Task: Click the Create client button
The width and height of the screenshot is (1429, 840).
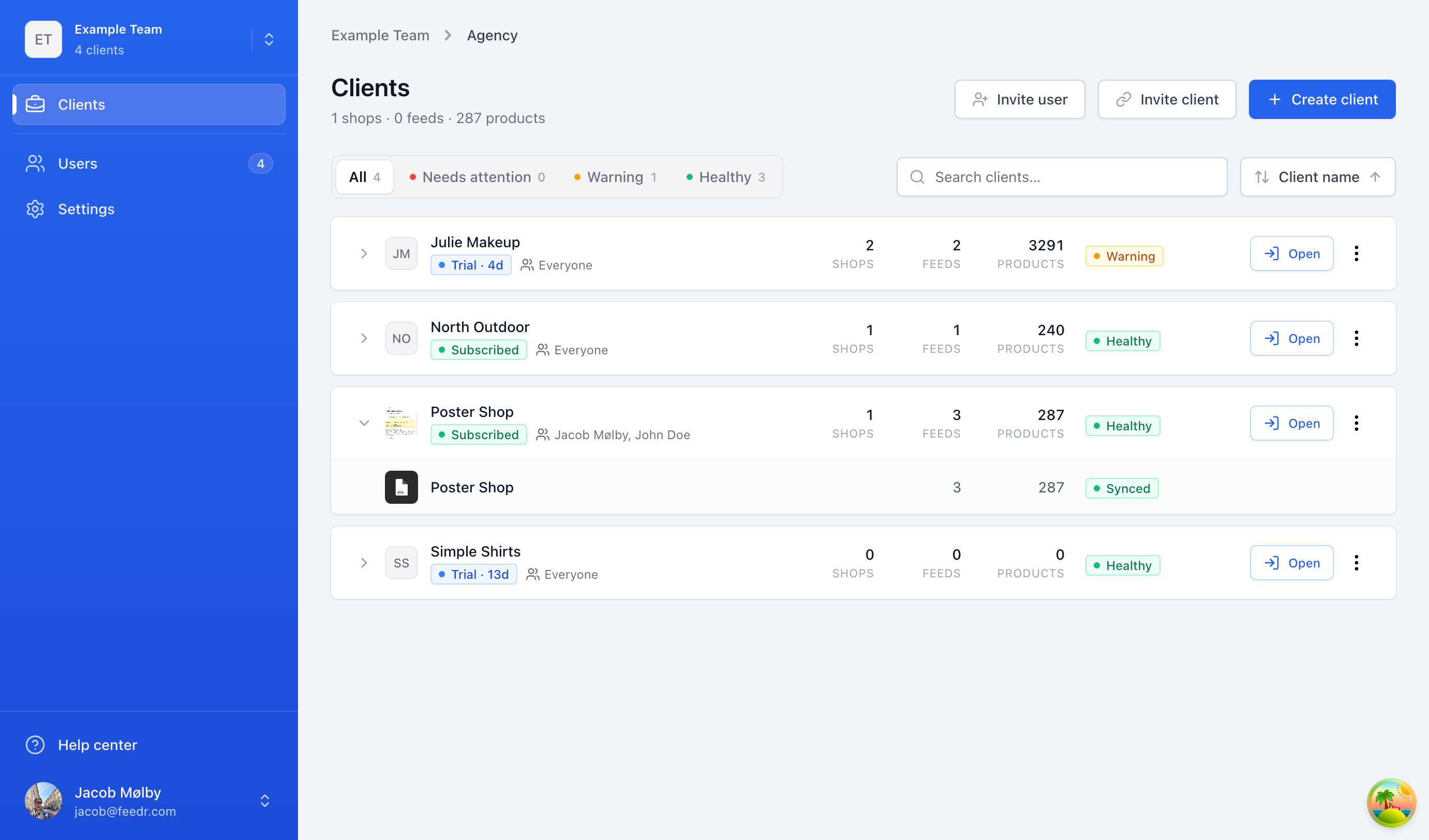Action: coord(1322,99)
